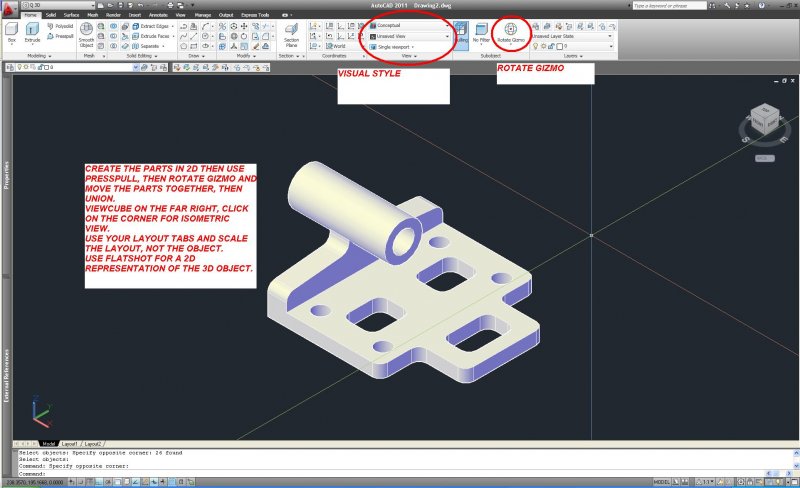Click the keyword search box
This screenshot has width=800, height=488.
pyautogui.click(x=669, y=5)
